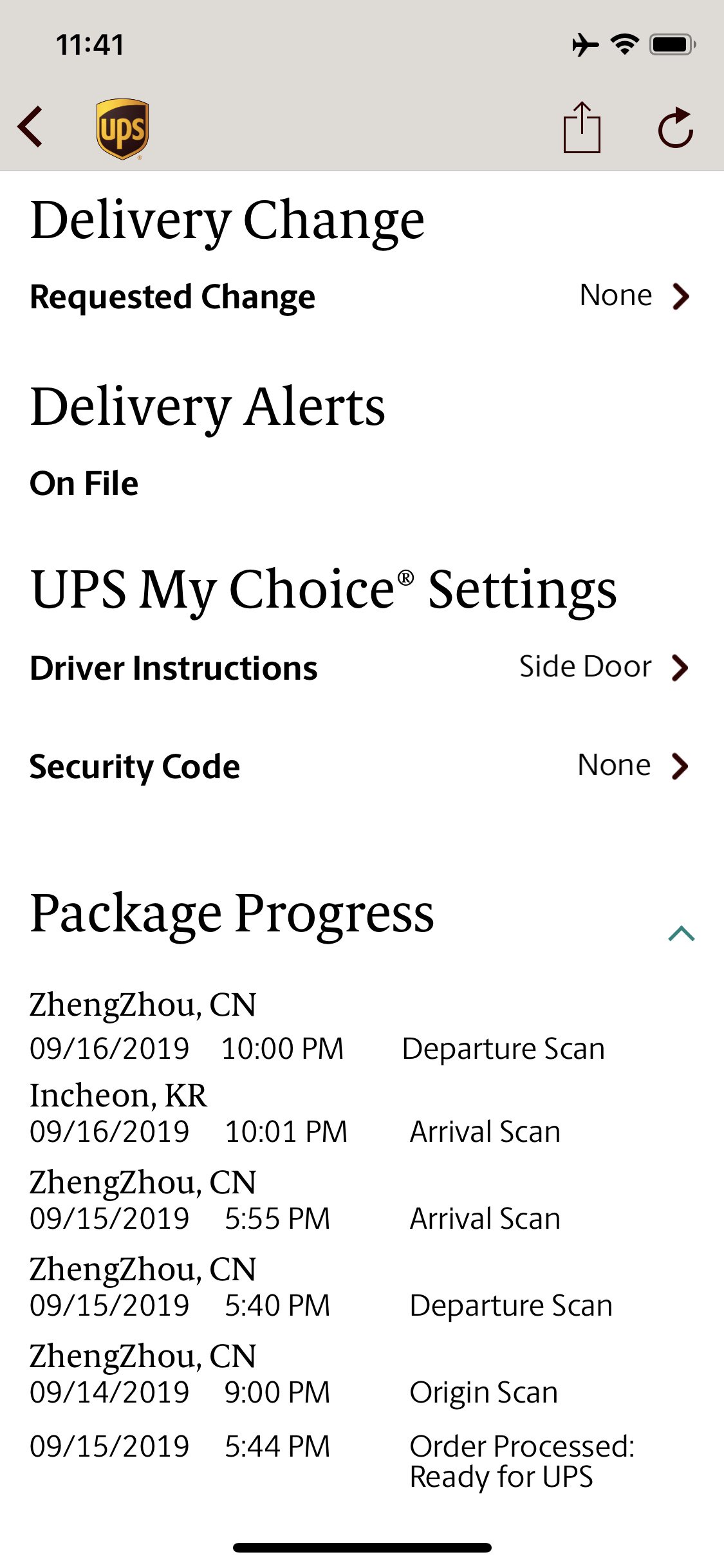Image resolution: width=724 pixels, height=1568 pixels.
Task: Refresh tracking with the reload icon
Action: [x=675, y=128]
